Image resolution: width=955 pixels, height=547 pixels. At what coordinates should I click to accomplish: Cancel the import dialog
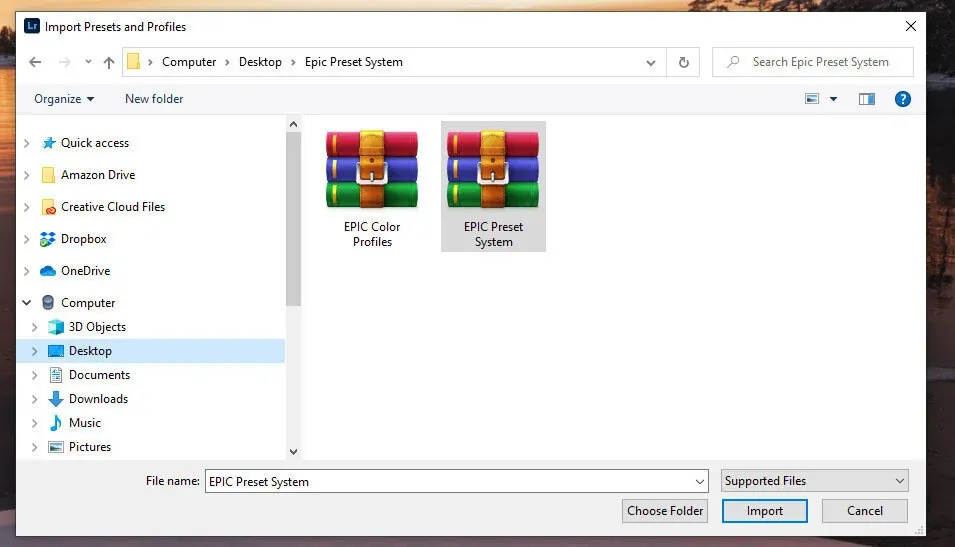pos(865,511)
